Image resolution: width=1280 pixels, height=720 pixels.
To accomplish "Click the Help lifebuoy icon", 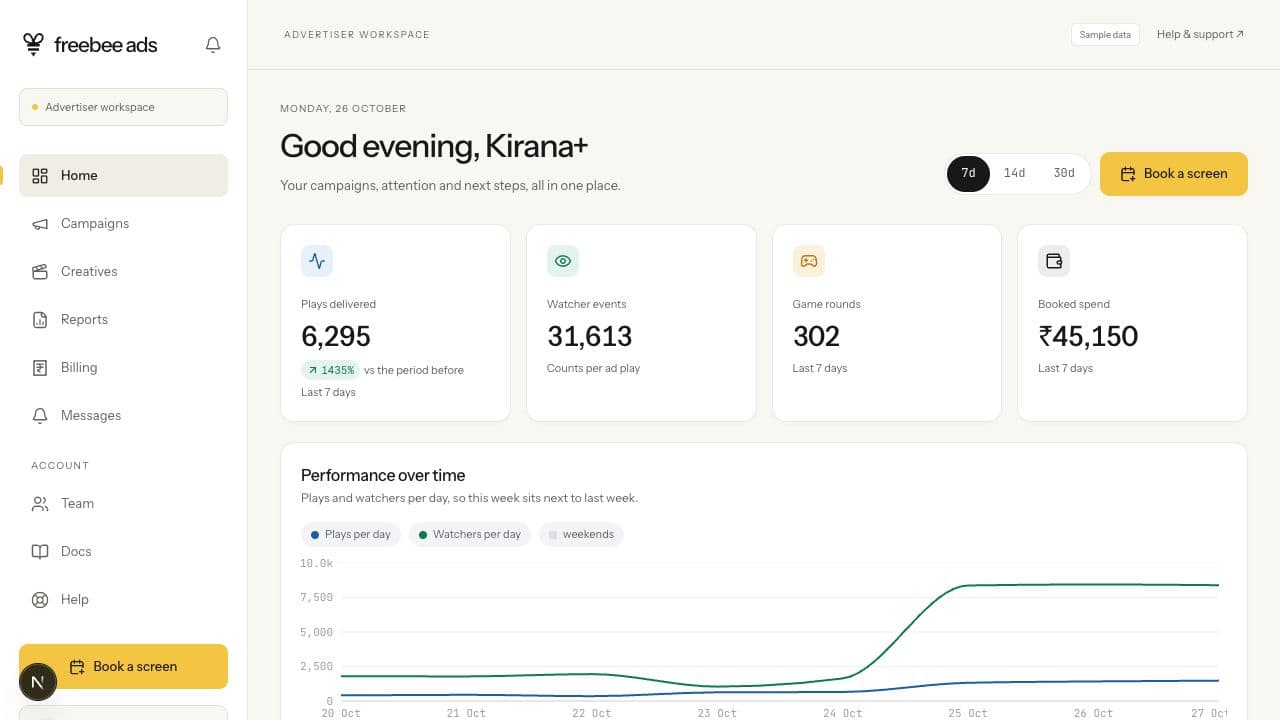I will (x=40, y=600).
